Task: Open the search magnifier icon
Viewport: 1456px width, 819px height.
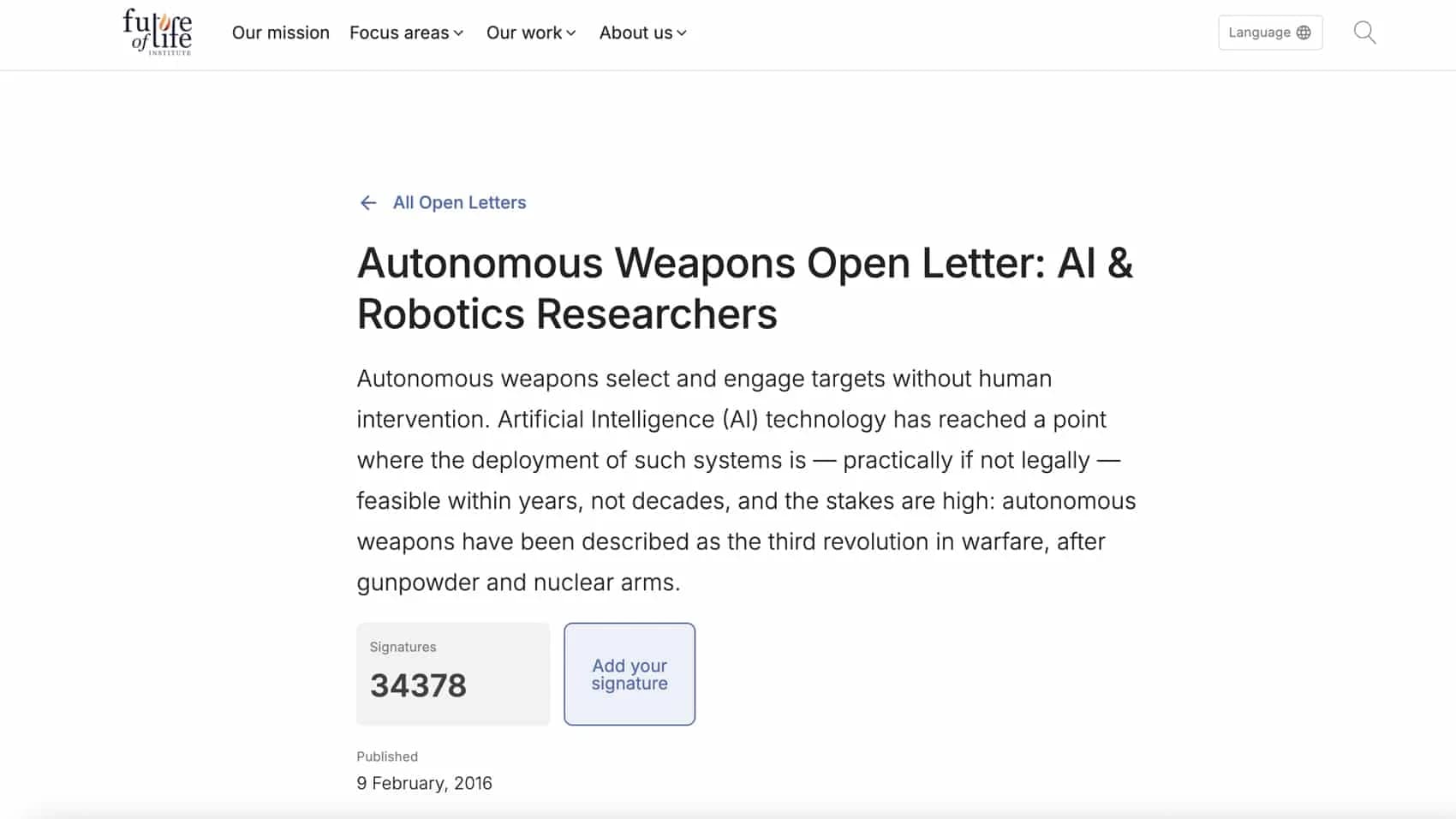Action: tap(1364, 33)
